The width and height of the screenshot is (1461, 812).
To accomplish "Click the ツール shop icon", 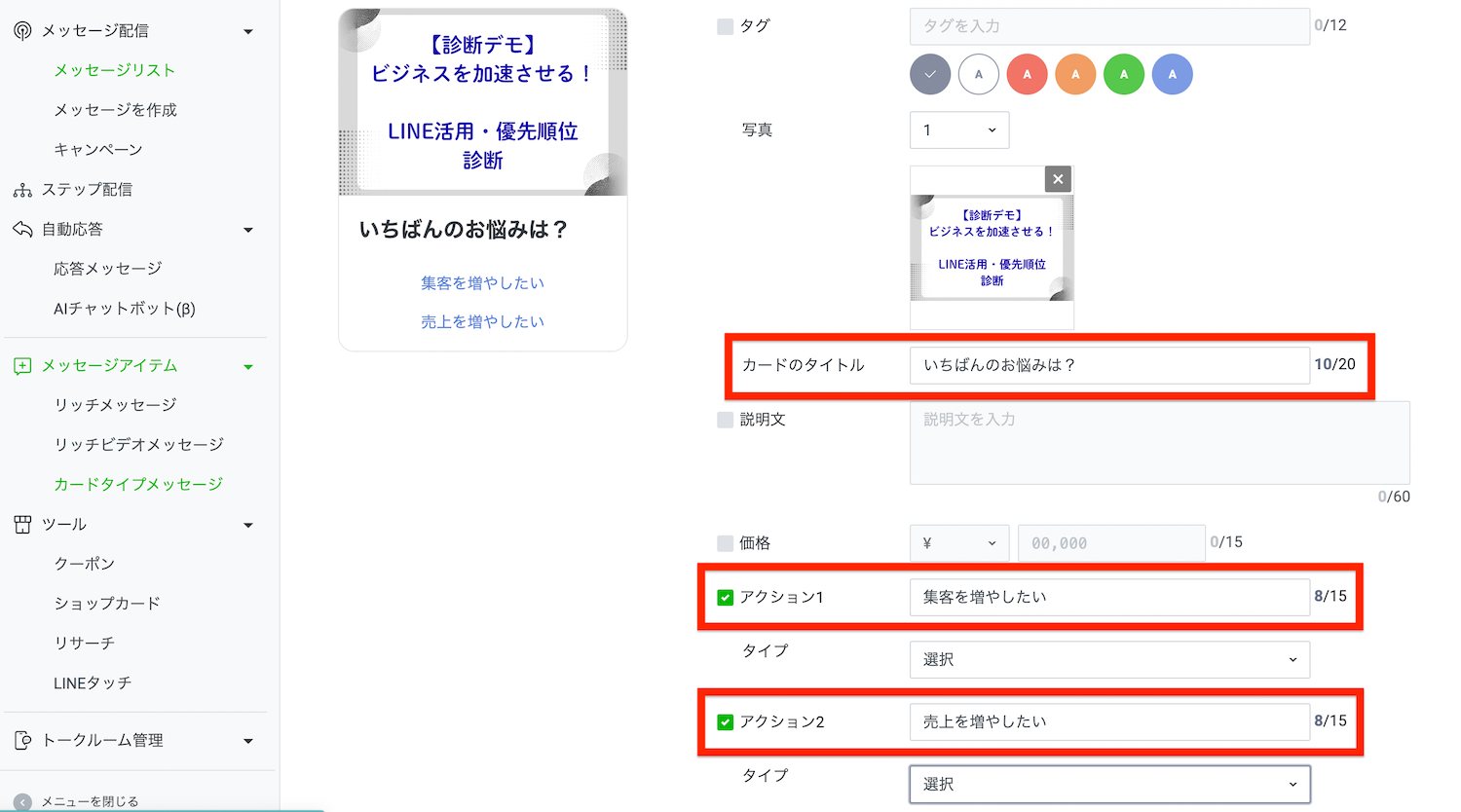I will tap(22, 525).
